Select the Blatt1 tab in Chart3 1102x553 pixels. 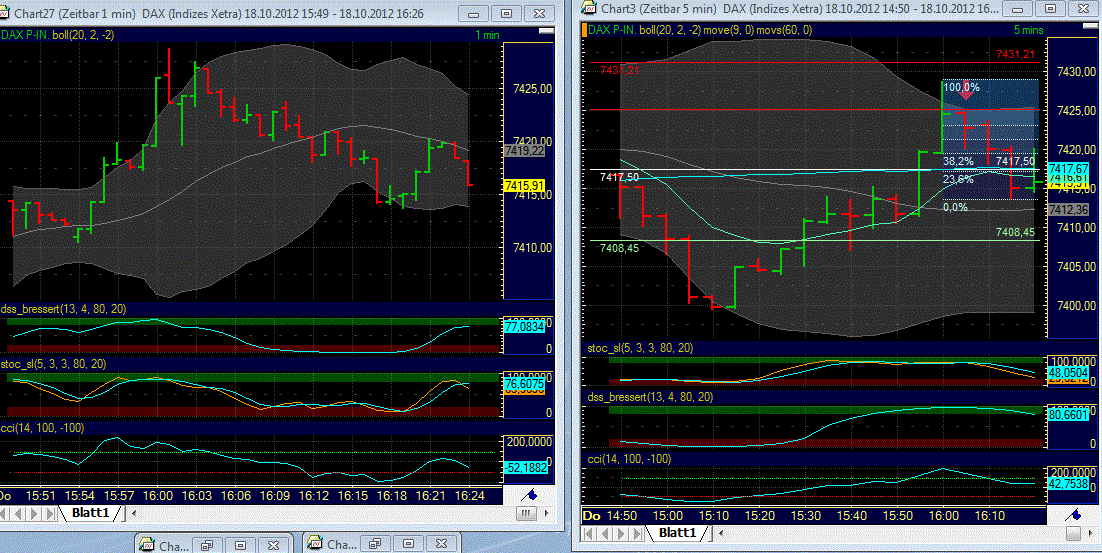677,533
